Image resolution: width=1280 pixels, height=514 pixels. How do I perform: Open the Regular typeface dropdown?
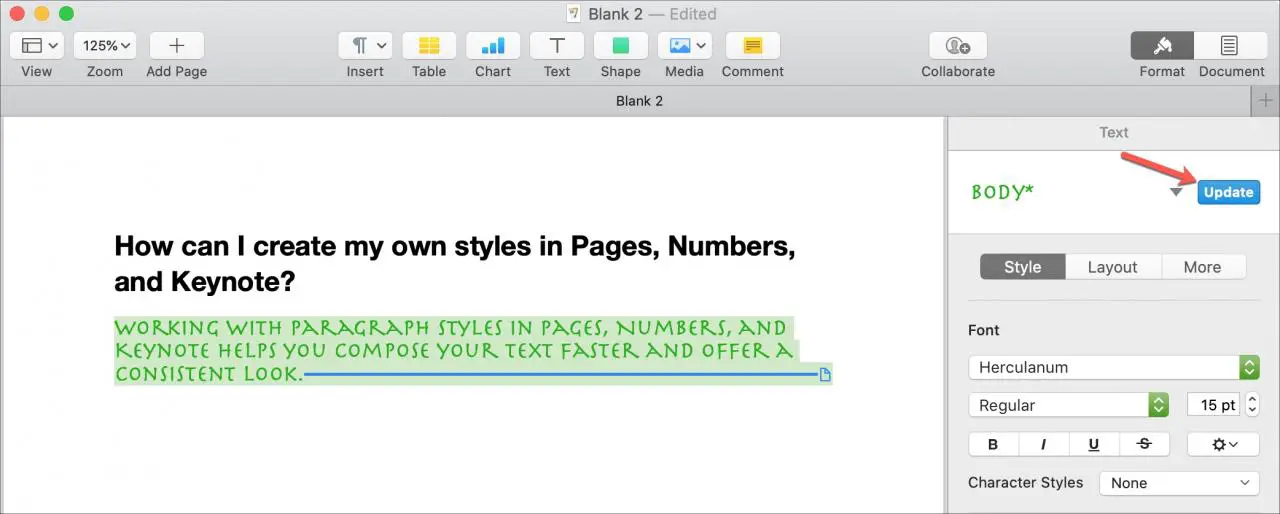click(1068, 405)
